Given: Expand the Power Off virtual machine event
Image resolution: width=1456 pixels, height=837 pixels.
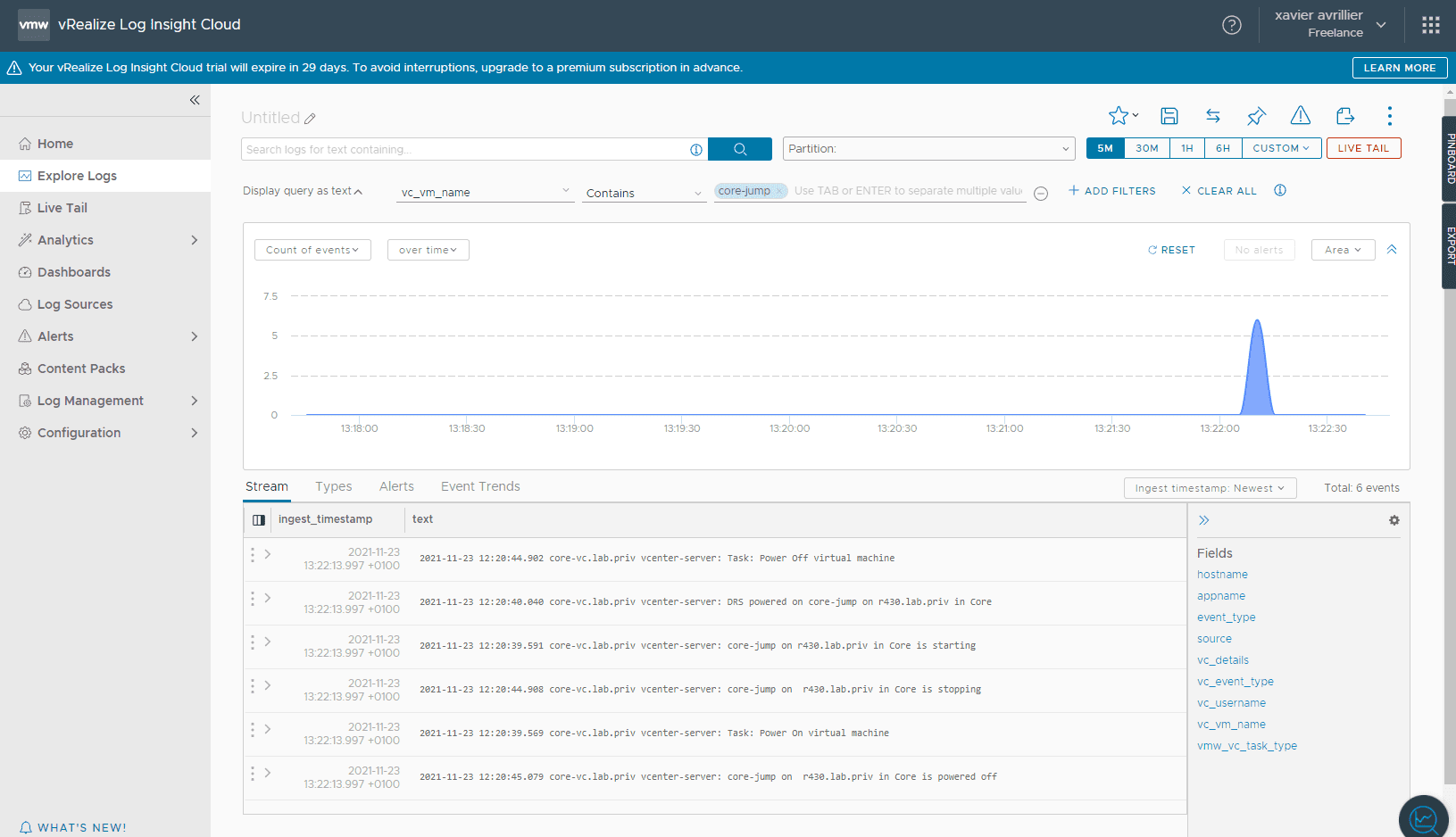Looking at the screenshot, I should tap(267, 555).
